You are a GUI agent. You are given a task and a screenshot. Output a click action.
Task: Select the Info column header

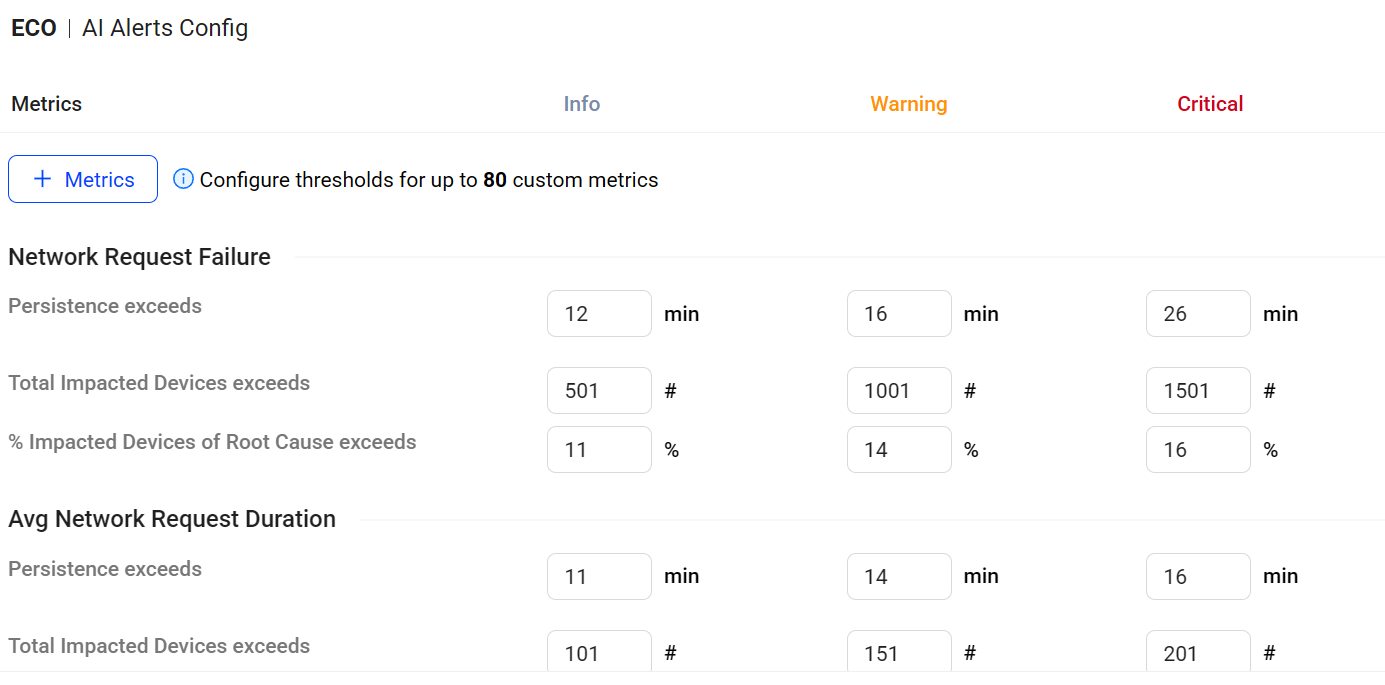582,104
